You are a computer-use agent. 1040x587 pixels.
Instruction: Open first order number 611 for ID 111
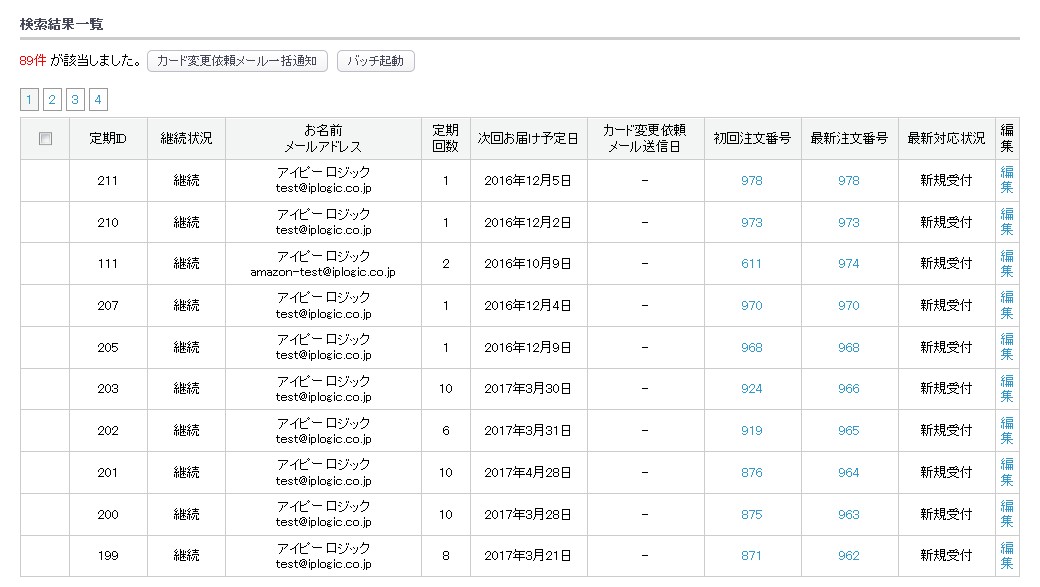click(x=751, y=264)
